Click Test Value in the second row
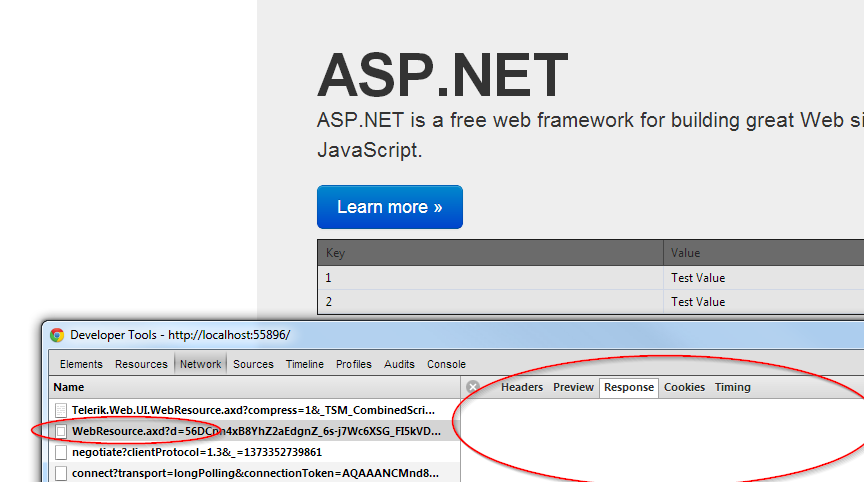The image size is (864, 482). pos(698,302)
